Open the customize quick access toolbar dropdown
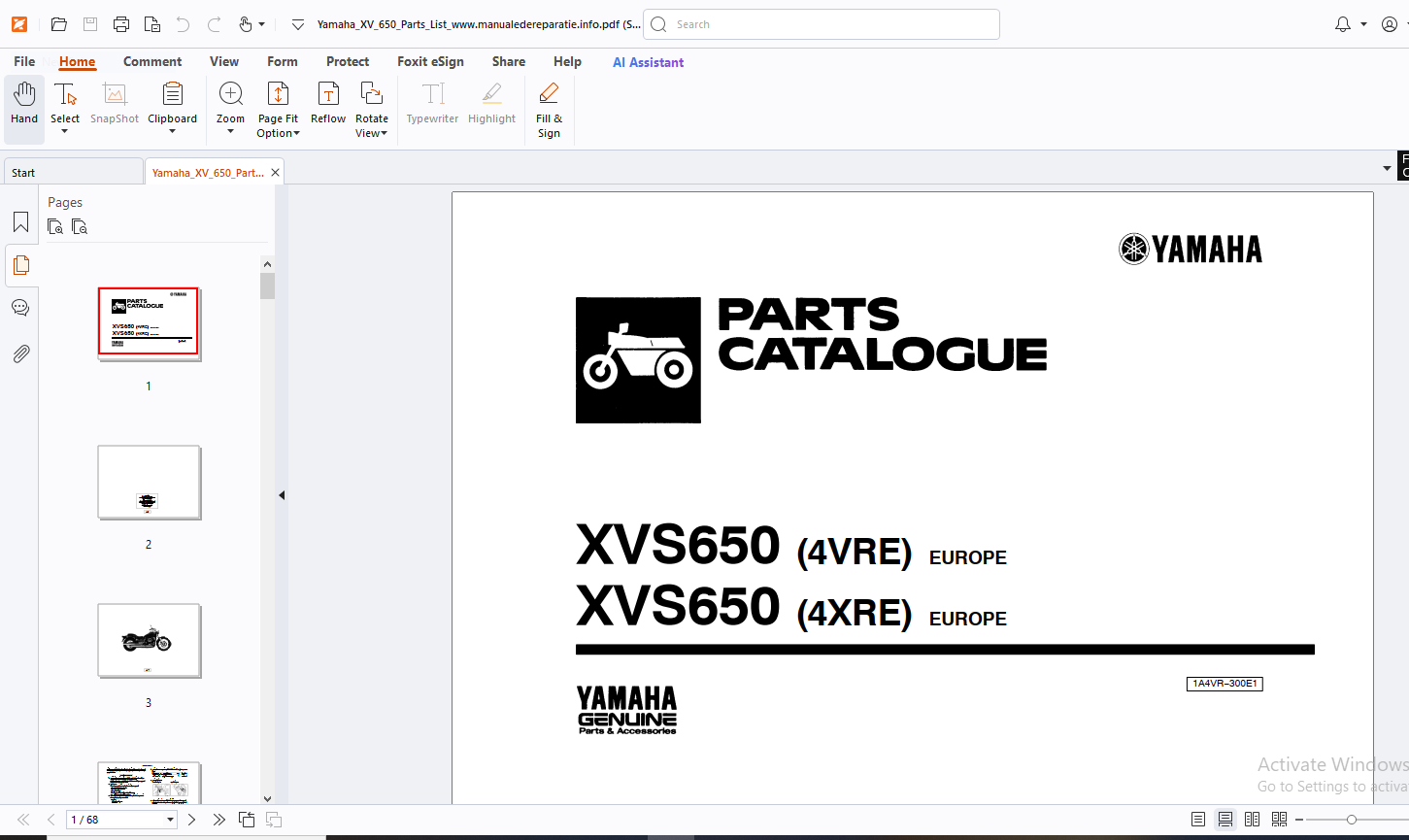Image resolution: width=1409 pixels, height=840 pixels. (x=298, y=24)
